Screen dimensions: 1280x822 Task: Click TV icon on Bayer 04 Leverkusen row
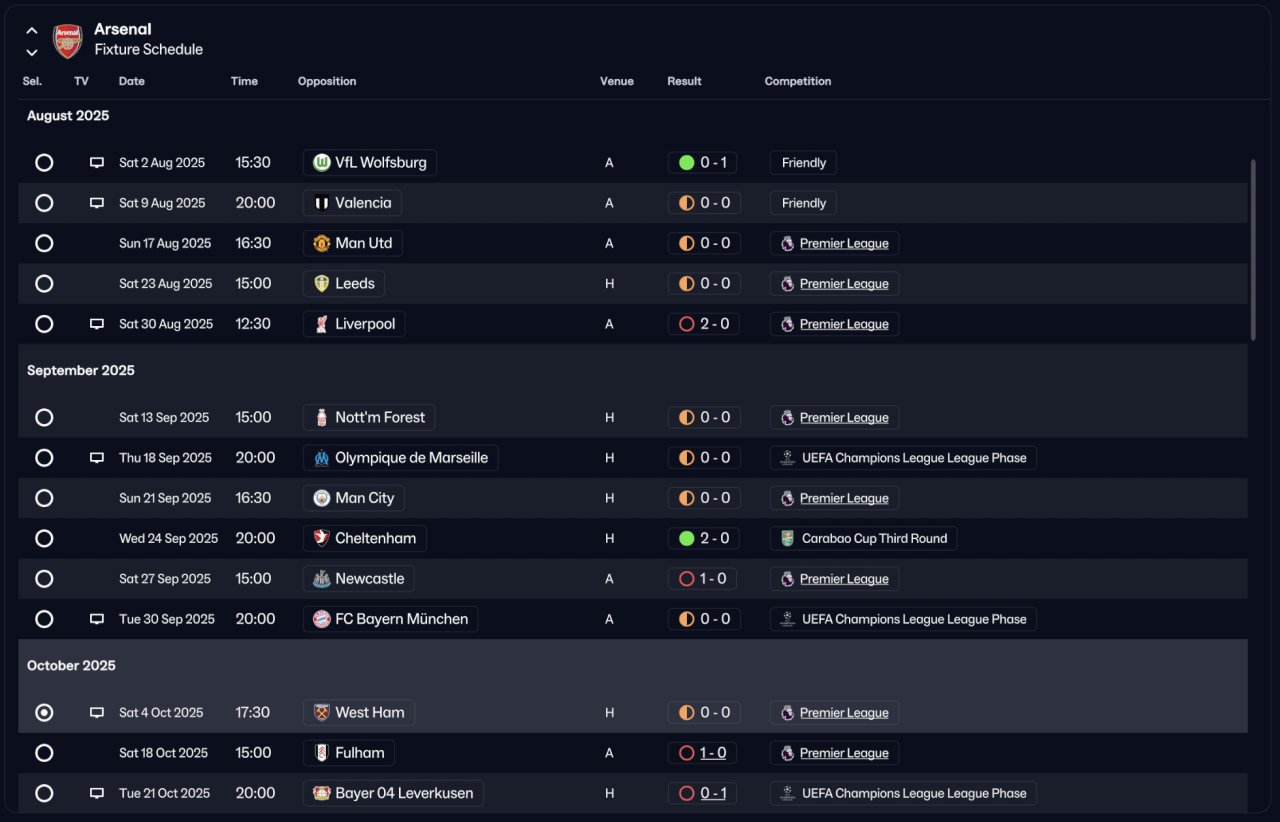97,793
